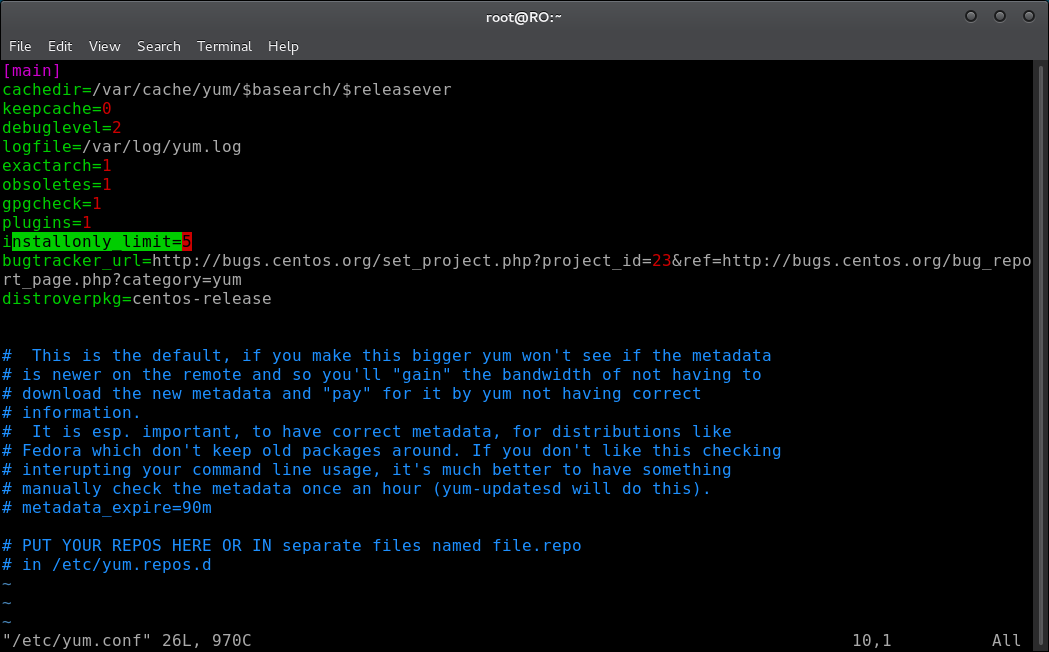
Task: Click the rightmost window control circle
Action: (x=1029, y=16)
